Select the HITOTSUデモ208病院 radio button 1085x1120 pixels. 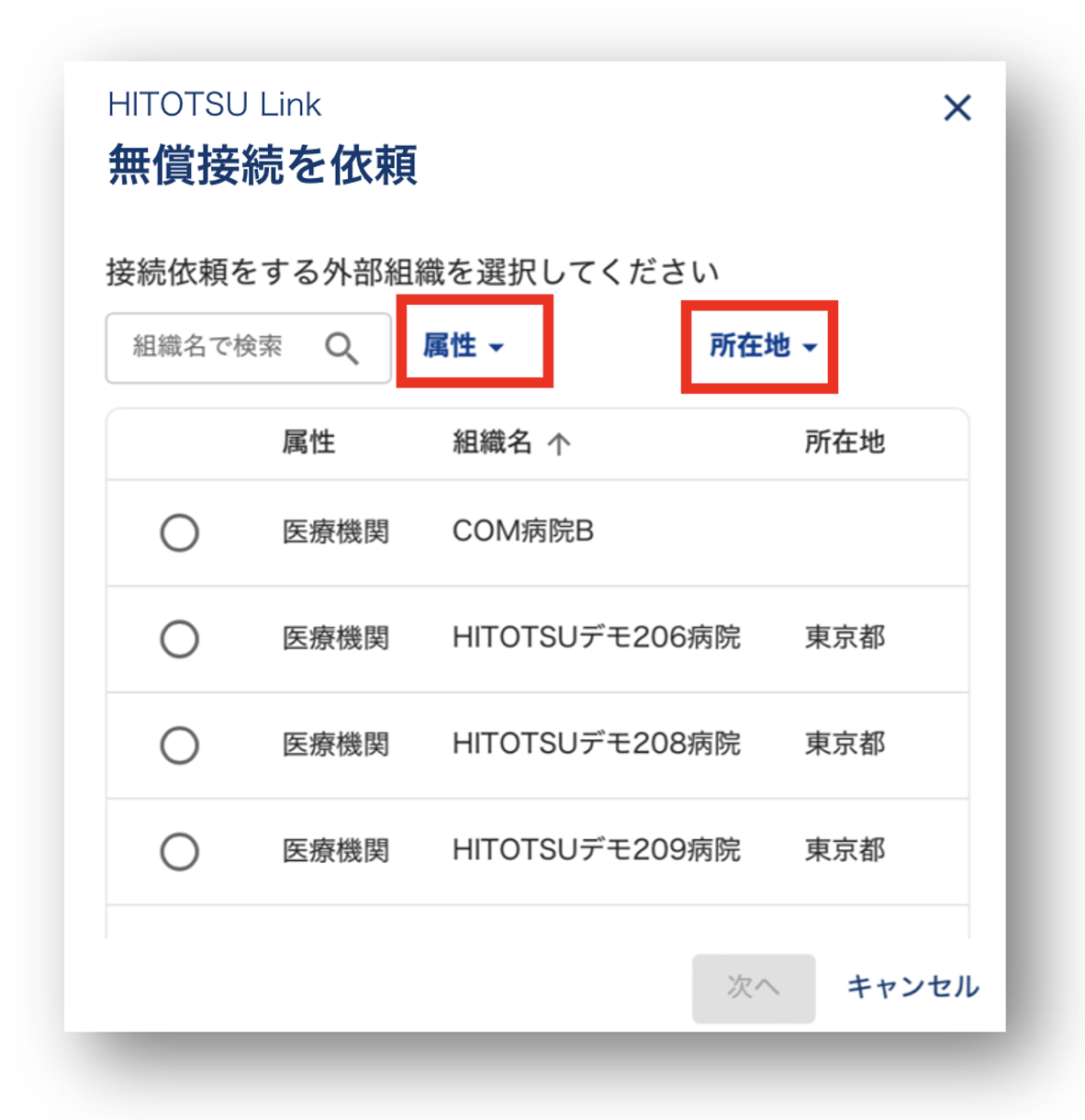[180, 745]
